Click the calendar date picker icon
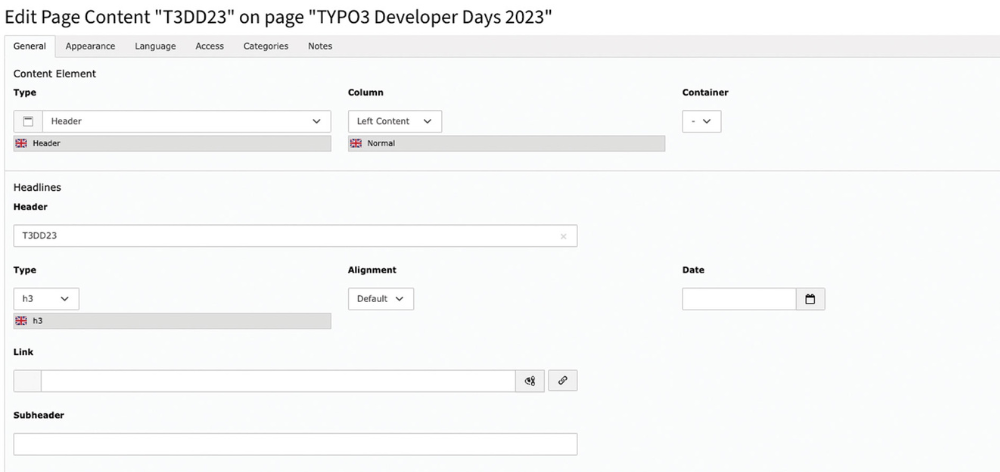 point(810,299)
